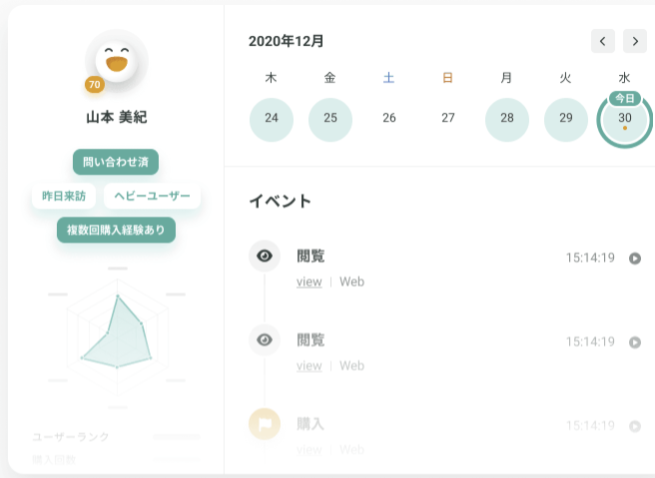This screenshot has width=655, height=478.
Task: Open view link under 購入 event
Action: pyautogui.click(x=309, y=450)
